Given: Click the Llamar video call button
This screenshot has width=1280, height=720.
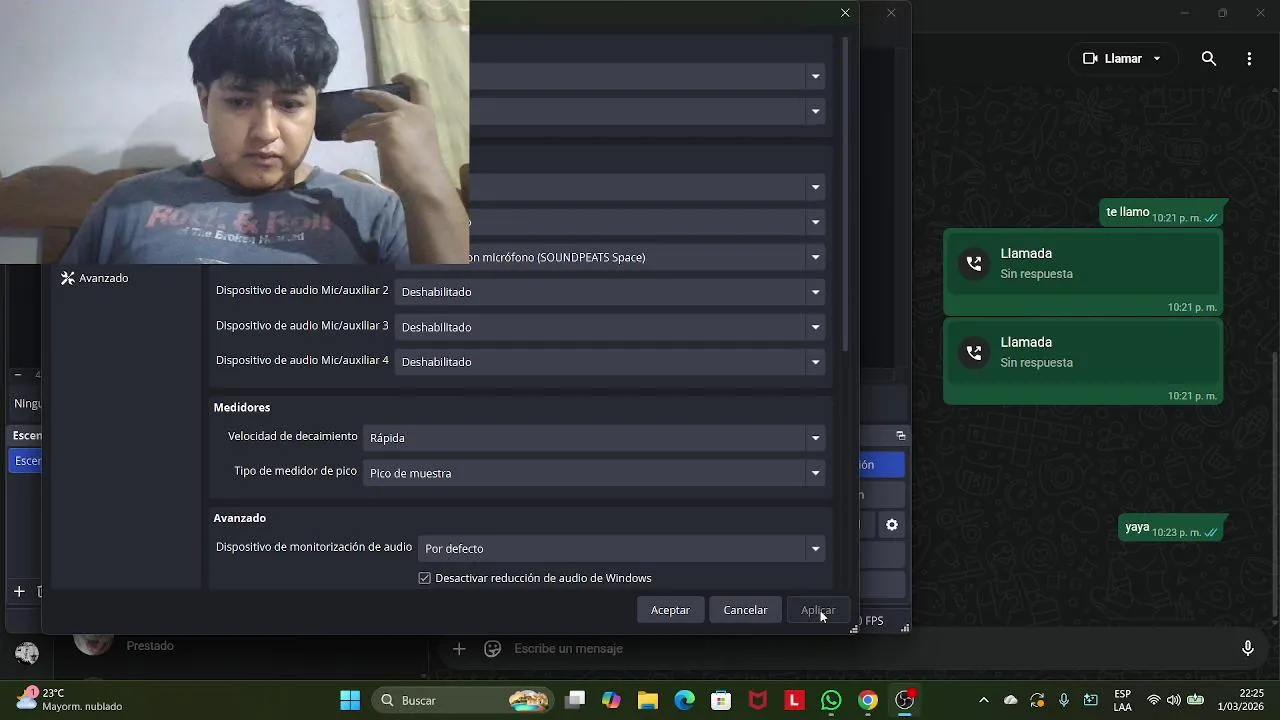Looking at the screenshot, I should click(1112, 59).
